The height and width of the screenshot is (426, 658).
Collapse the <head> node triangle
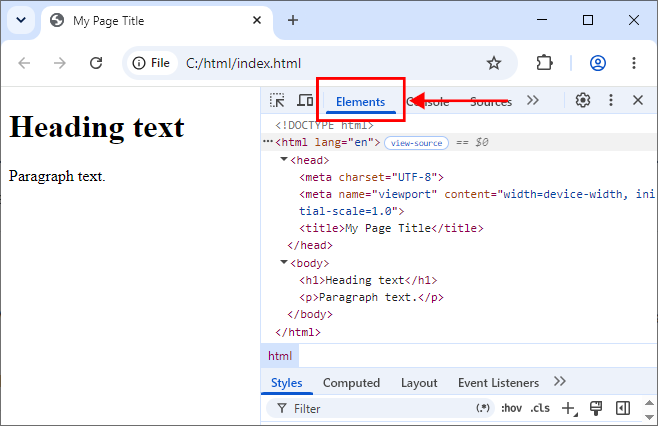pyautogui.click(x=284, y=159)
